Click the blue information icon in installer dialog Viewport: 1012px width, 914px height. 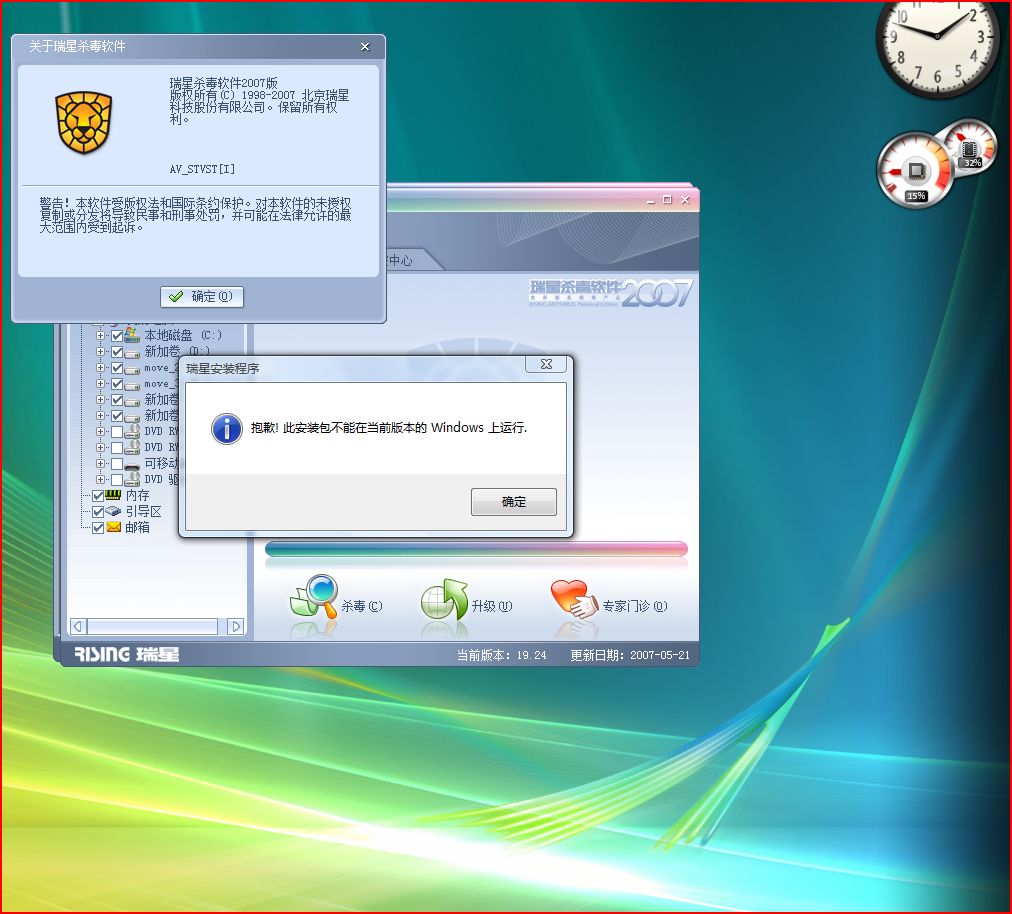coord(227,429)
